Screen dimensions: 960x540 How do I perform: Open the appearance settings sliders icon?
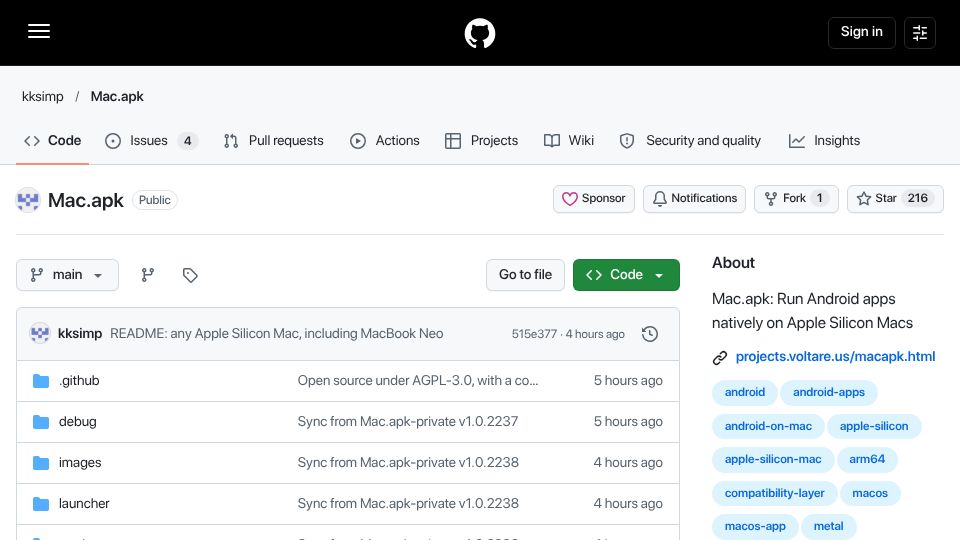[920, 33]
